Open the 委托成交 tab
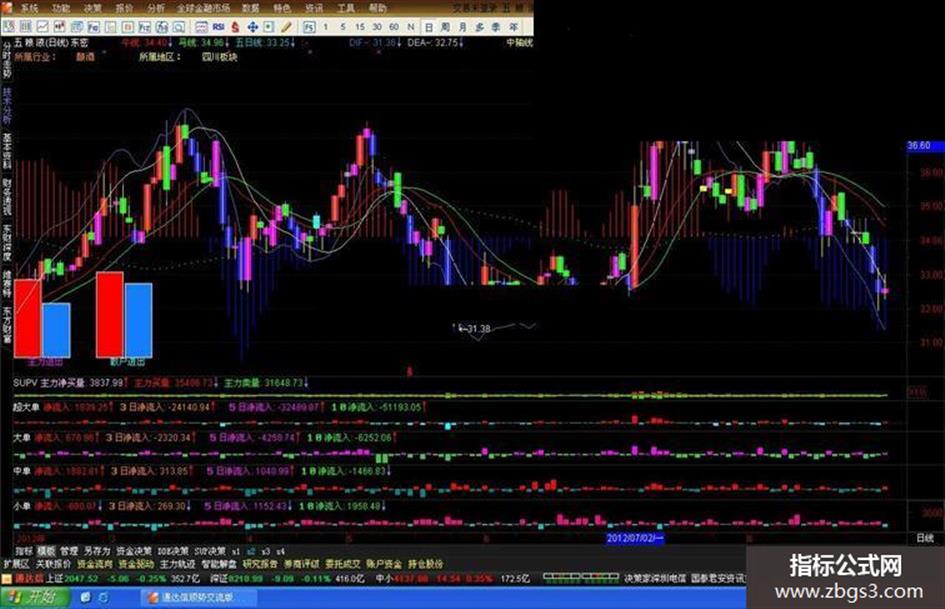The width and height of the screenshot is (945, 609). click(342, 564)
